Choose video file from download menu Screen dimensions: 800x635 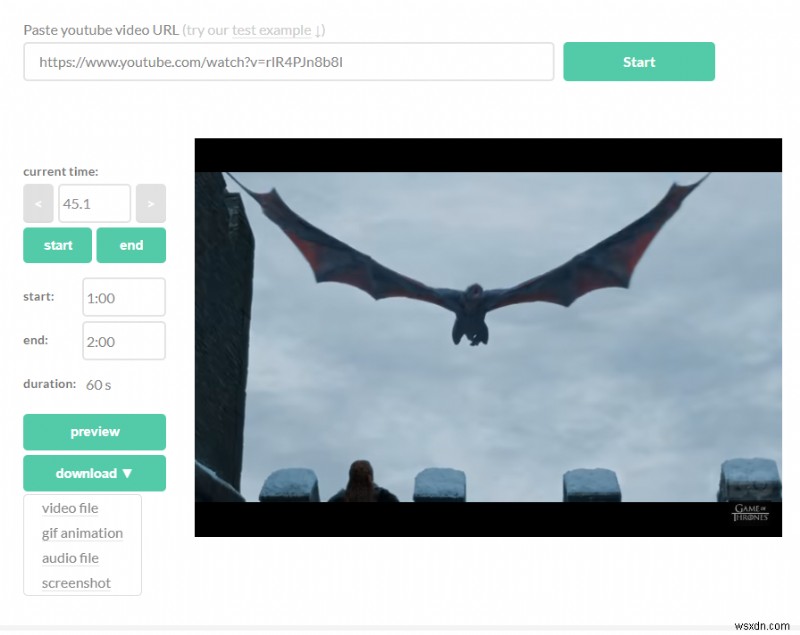pyautogui.click(x=69, y=508)
